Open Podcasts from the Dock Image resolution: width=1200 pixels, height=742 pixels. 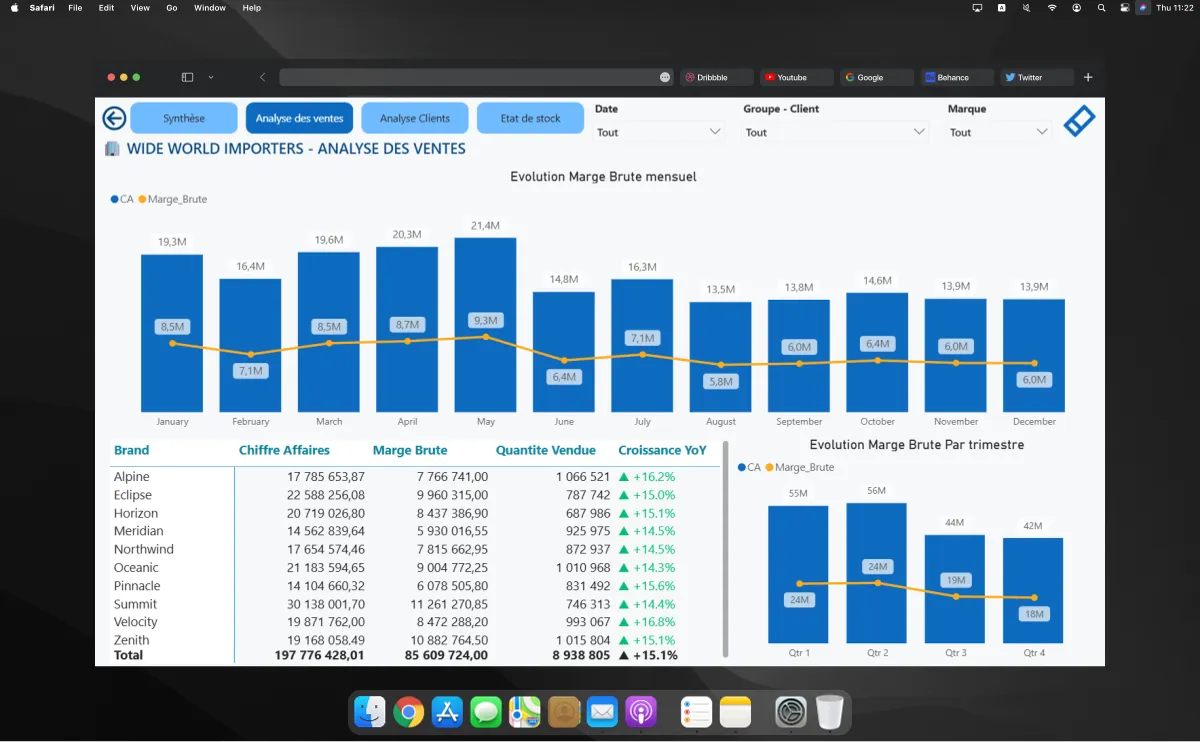pyautogui.click(x=639, y=712)
